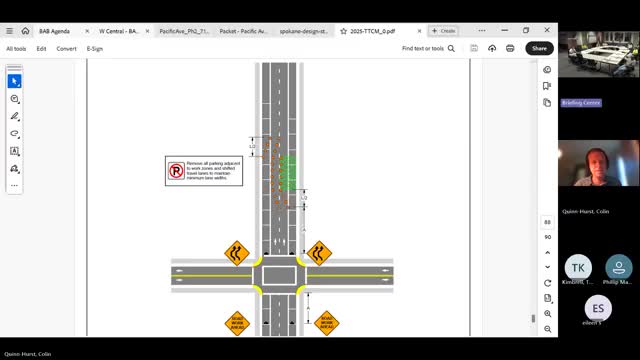Image resolution: width=640 pixels, height=360 pixels.
Task: Click the upload to cloud icon
Action: point(492,49)
